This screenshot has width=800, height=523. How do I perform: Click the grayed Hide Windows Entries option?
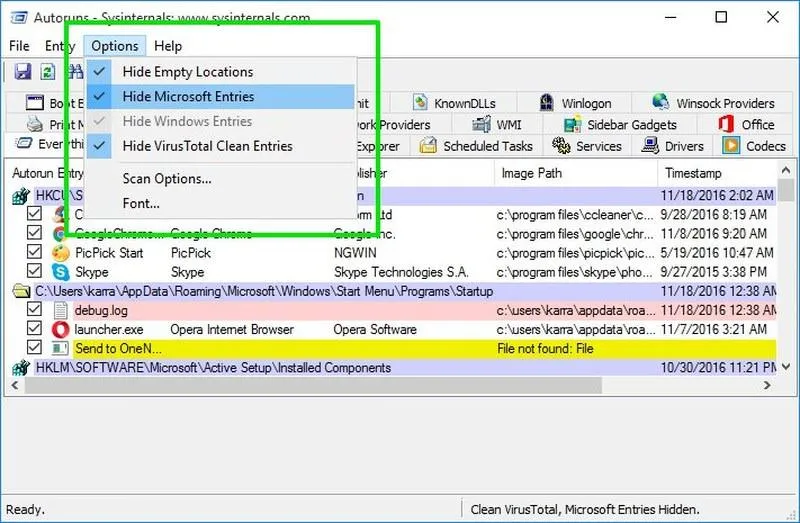click(220, 121)
